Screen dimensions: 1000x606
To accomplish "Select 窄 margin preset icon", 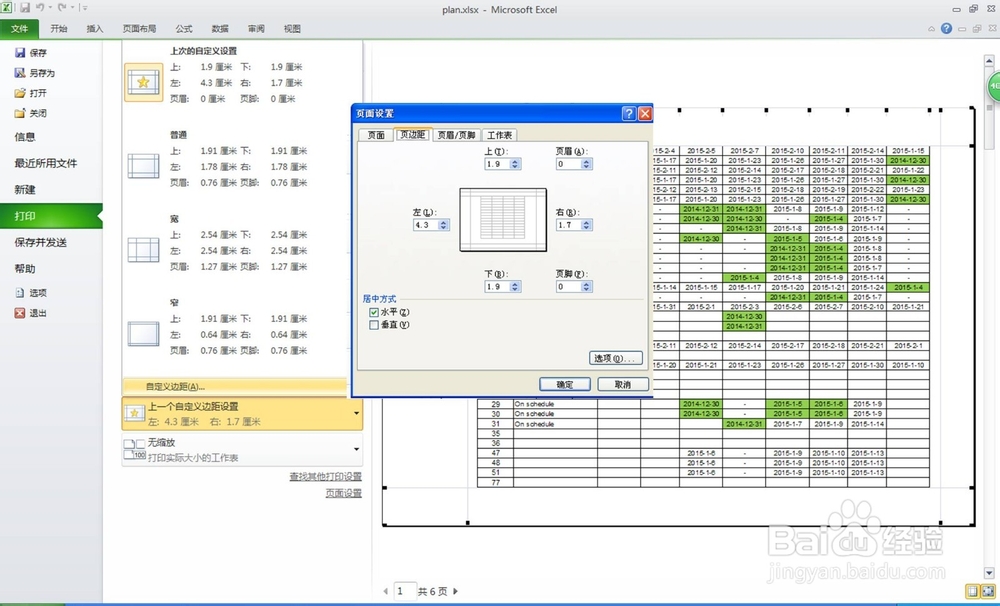I will tap(143, 334).
